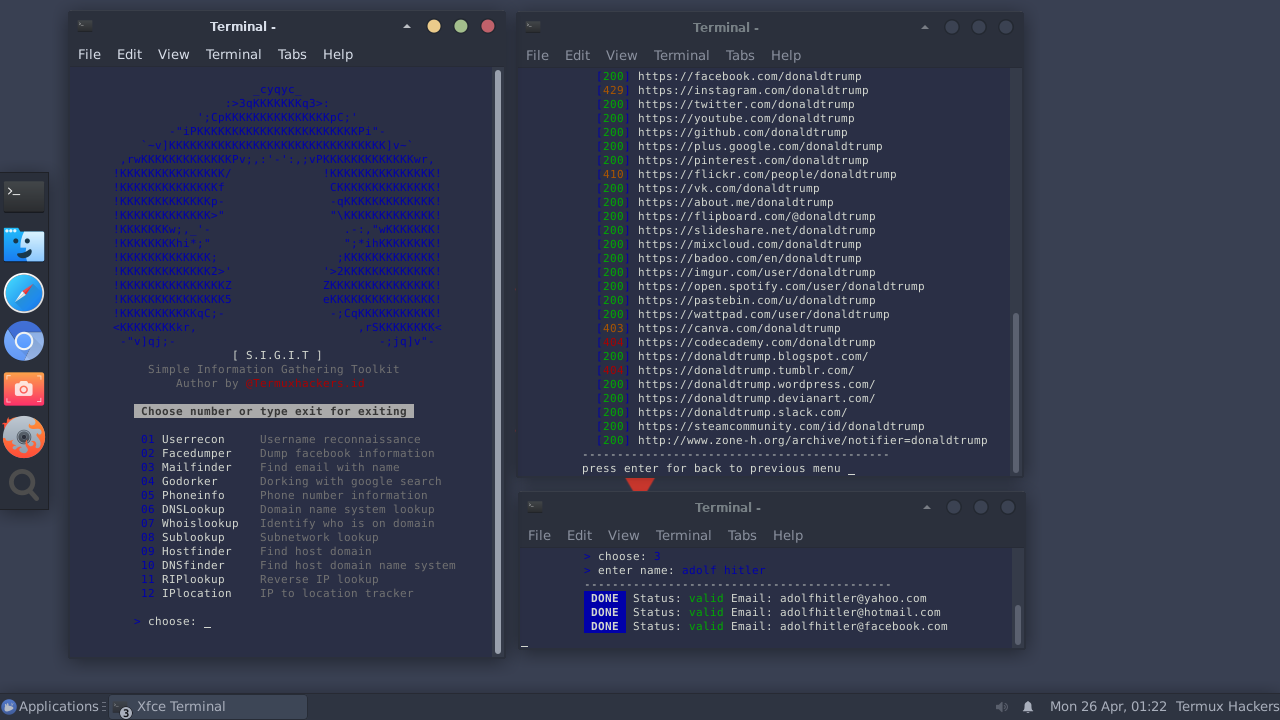Open the Applications menu in bottom panel
Image resolution: width=1280 pixels, height=720 pixels.
pos(50,707)
